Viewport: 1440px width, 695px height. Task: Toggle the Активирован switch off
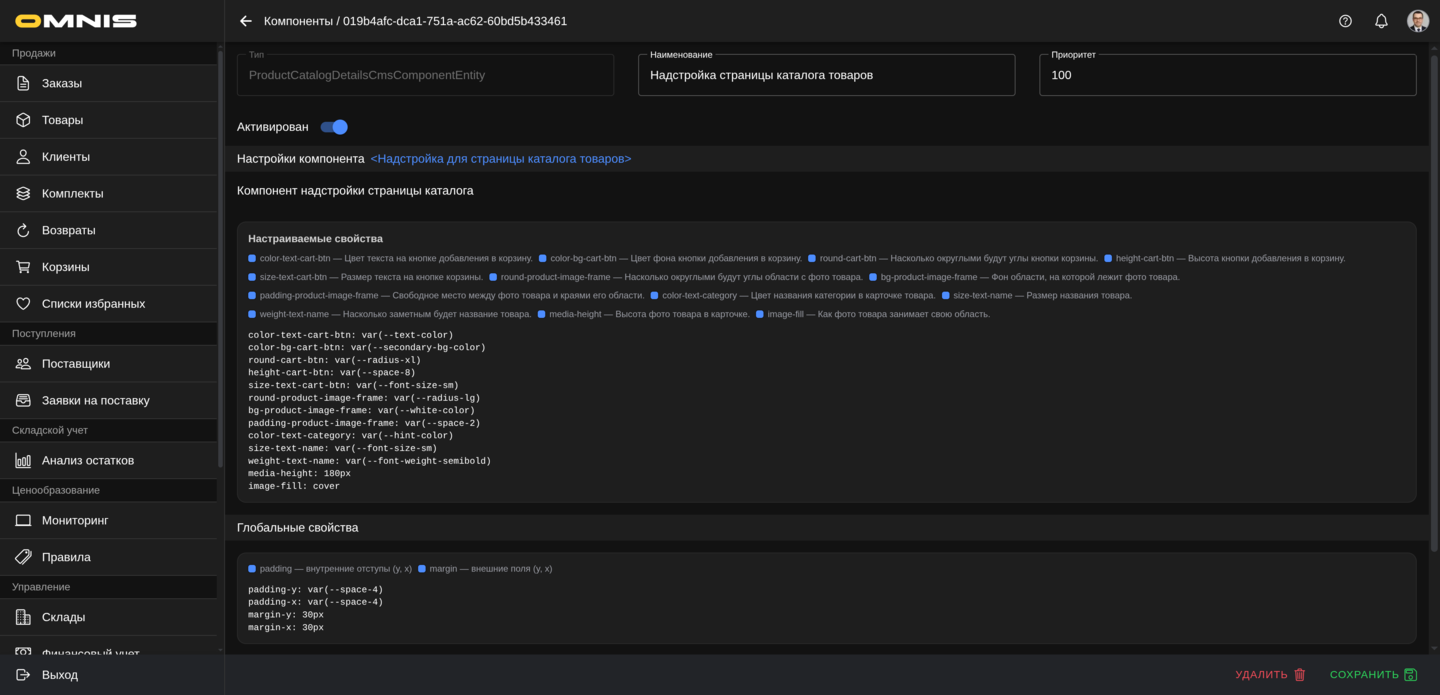click(334, 127)
